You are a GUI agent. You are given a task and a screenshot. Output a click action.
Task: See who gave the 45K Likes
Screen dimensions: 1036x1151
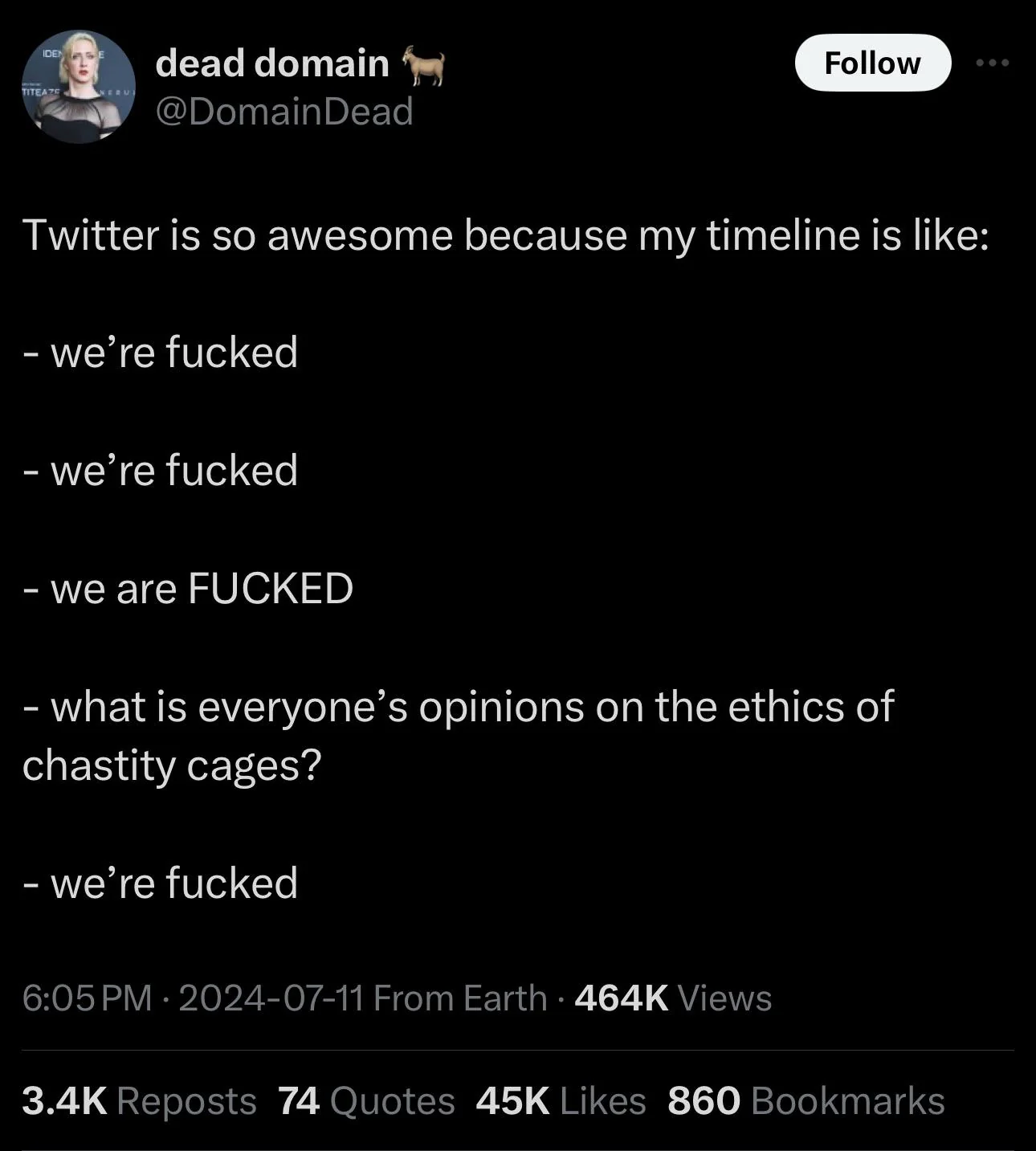pos(561,1100)
